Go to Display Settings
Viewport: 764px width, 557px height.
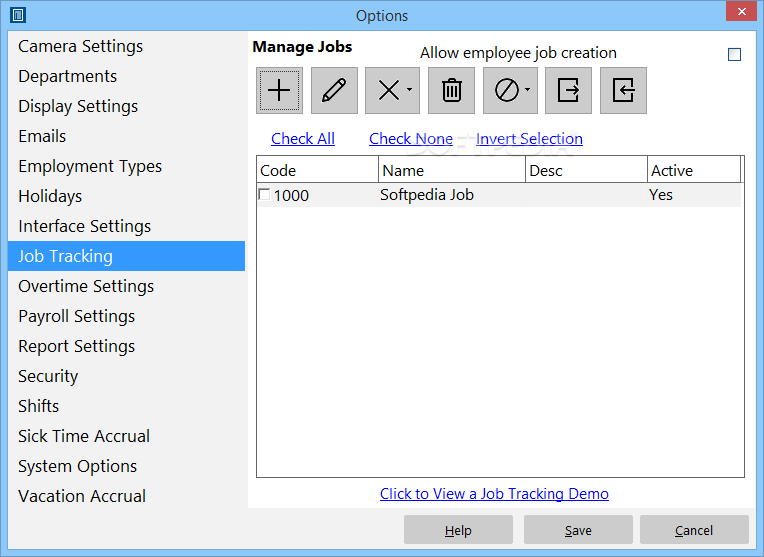126,106
